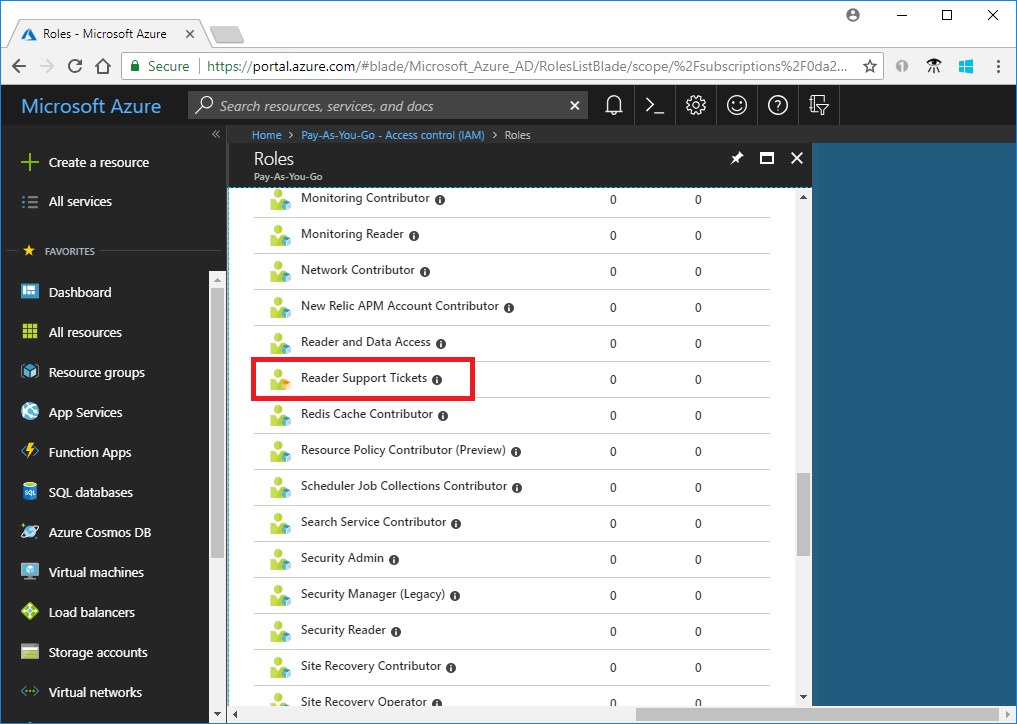1017x724 pixels.
Task: Open the Chrome three-dot menu
Action: (997, 66)
